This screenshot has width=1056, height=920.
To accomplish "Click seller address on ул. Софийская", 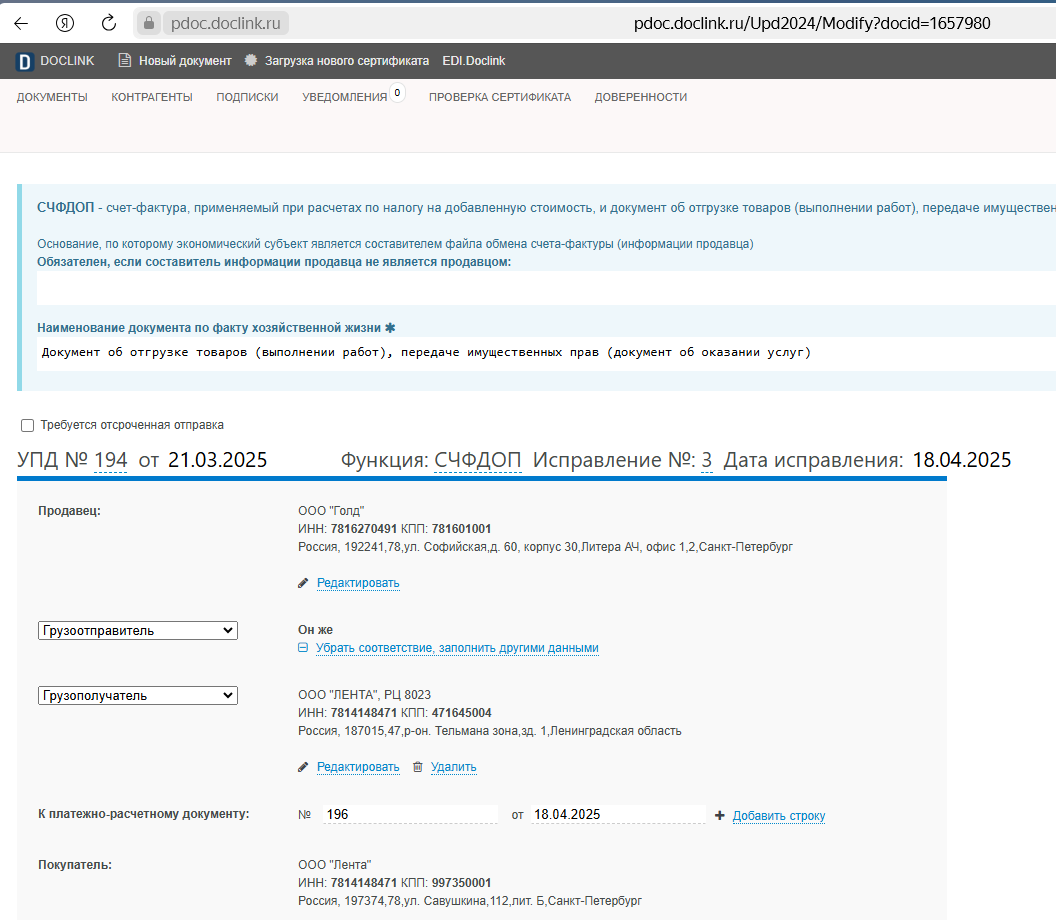I will (546, 547).
